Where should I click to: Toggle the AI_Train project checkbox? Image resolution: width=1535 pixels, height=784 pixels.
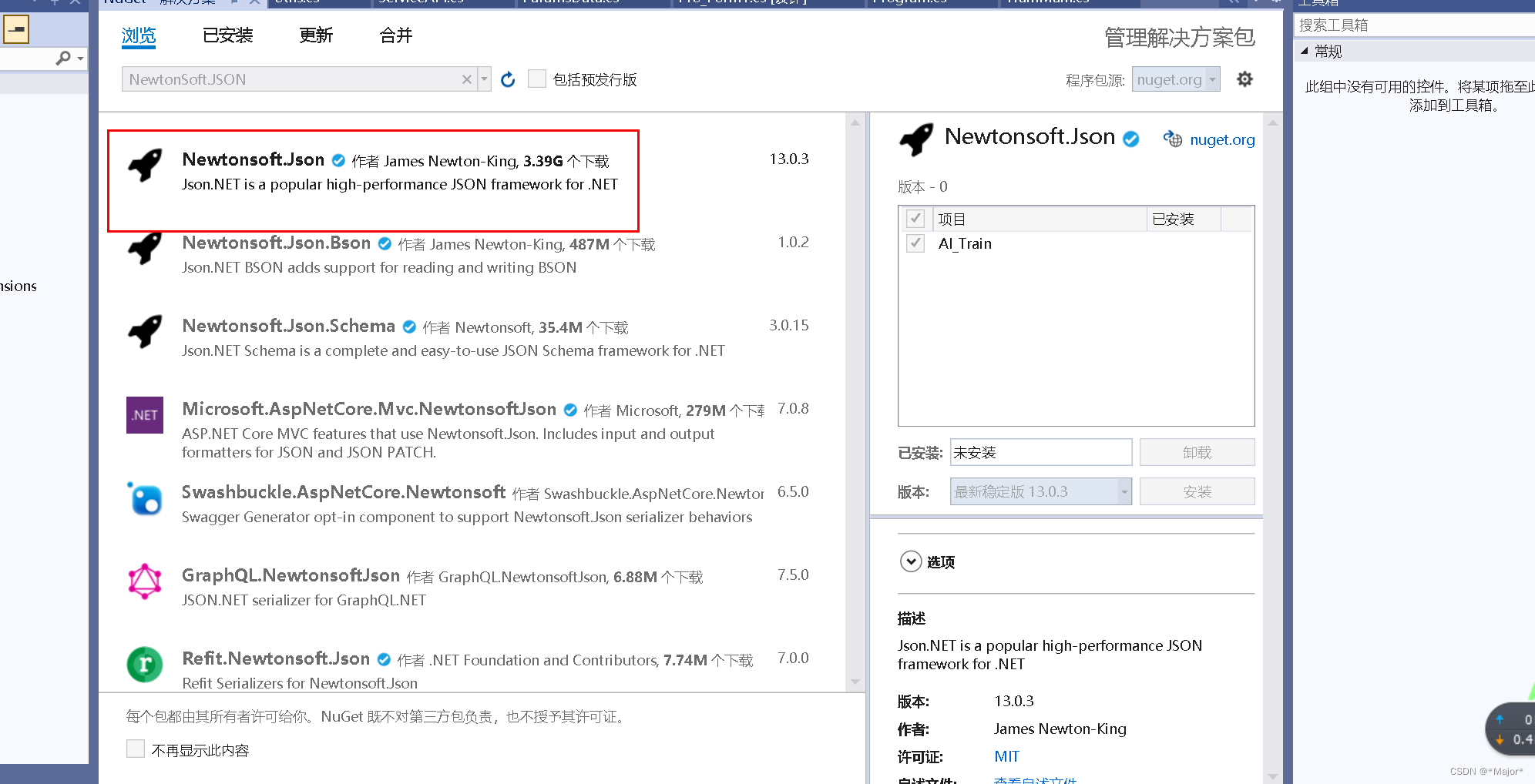click(x=915, y=243)
